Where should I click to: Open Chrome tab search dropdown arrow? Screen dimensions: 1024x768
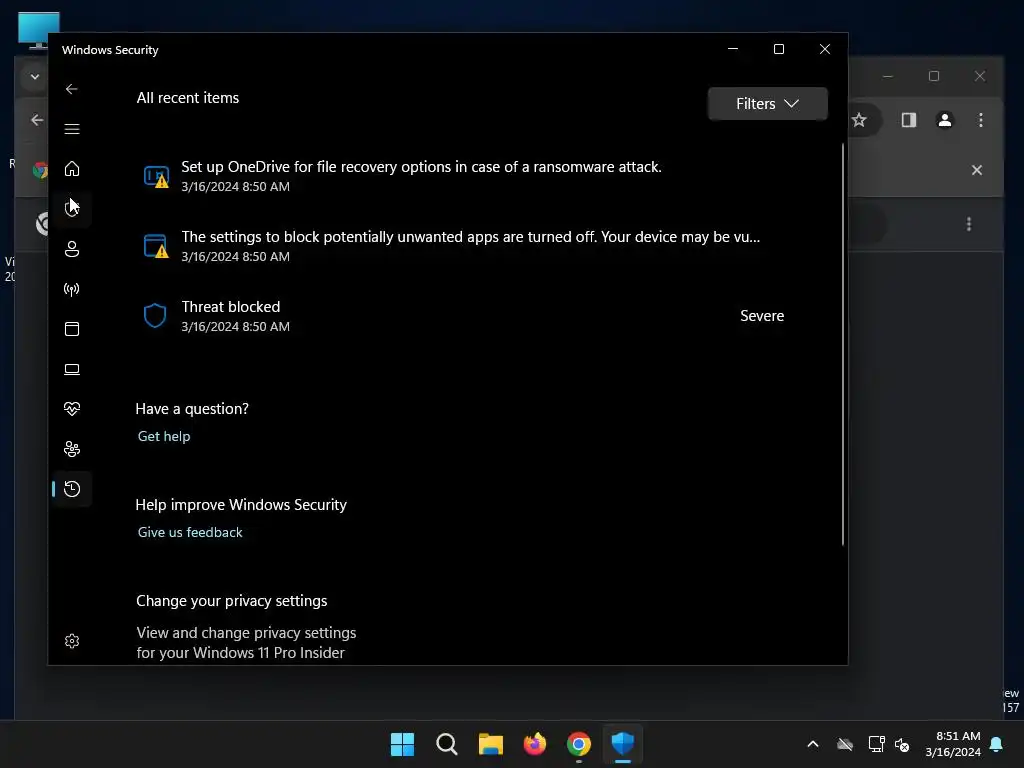(x=35, y=77)
